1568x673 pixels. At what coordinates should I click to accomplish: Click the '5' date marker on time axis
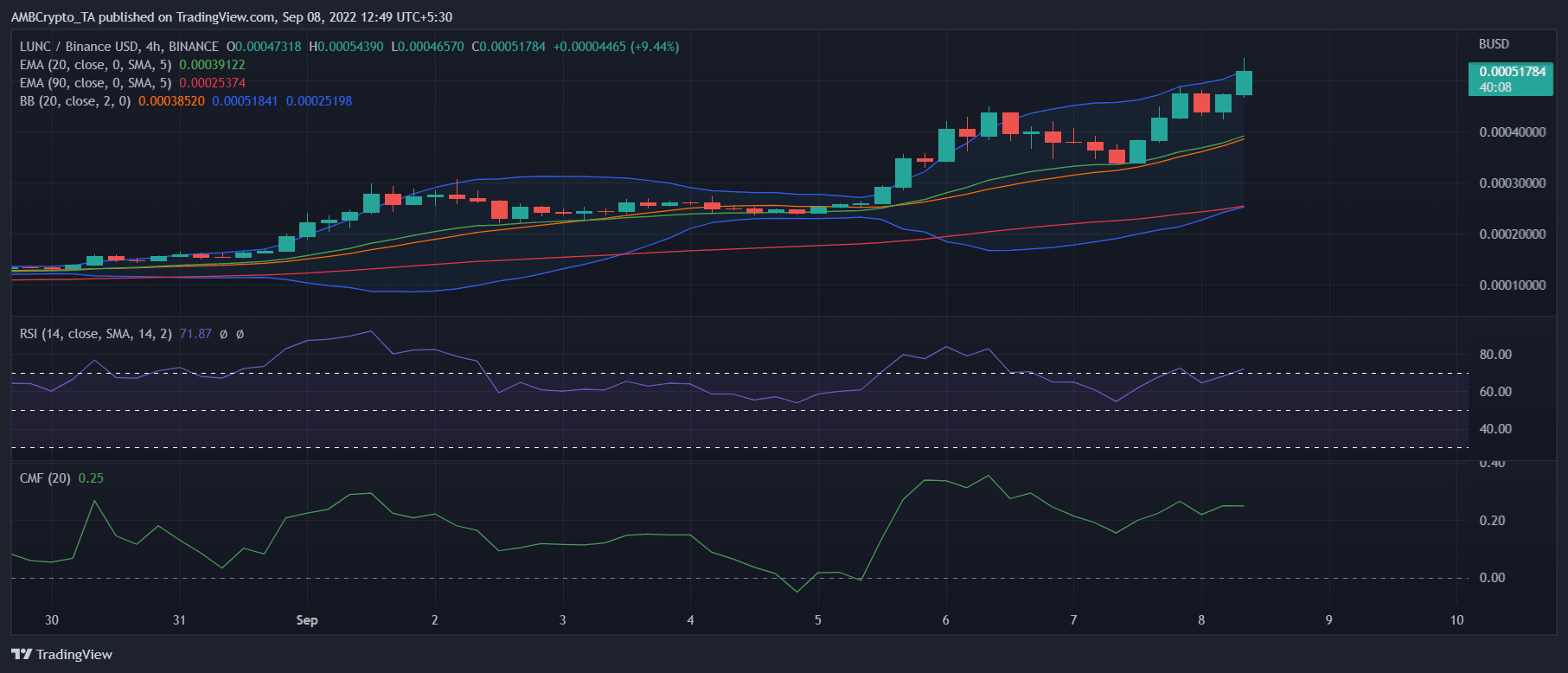click(x=818, y=620)
